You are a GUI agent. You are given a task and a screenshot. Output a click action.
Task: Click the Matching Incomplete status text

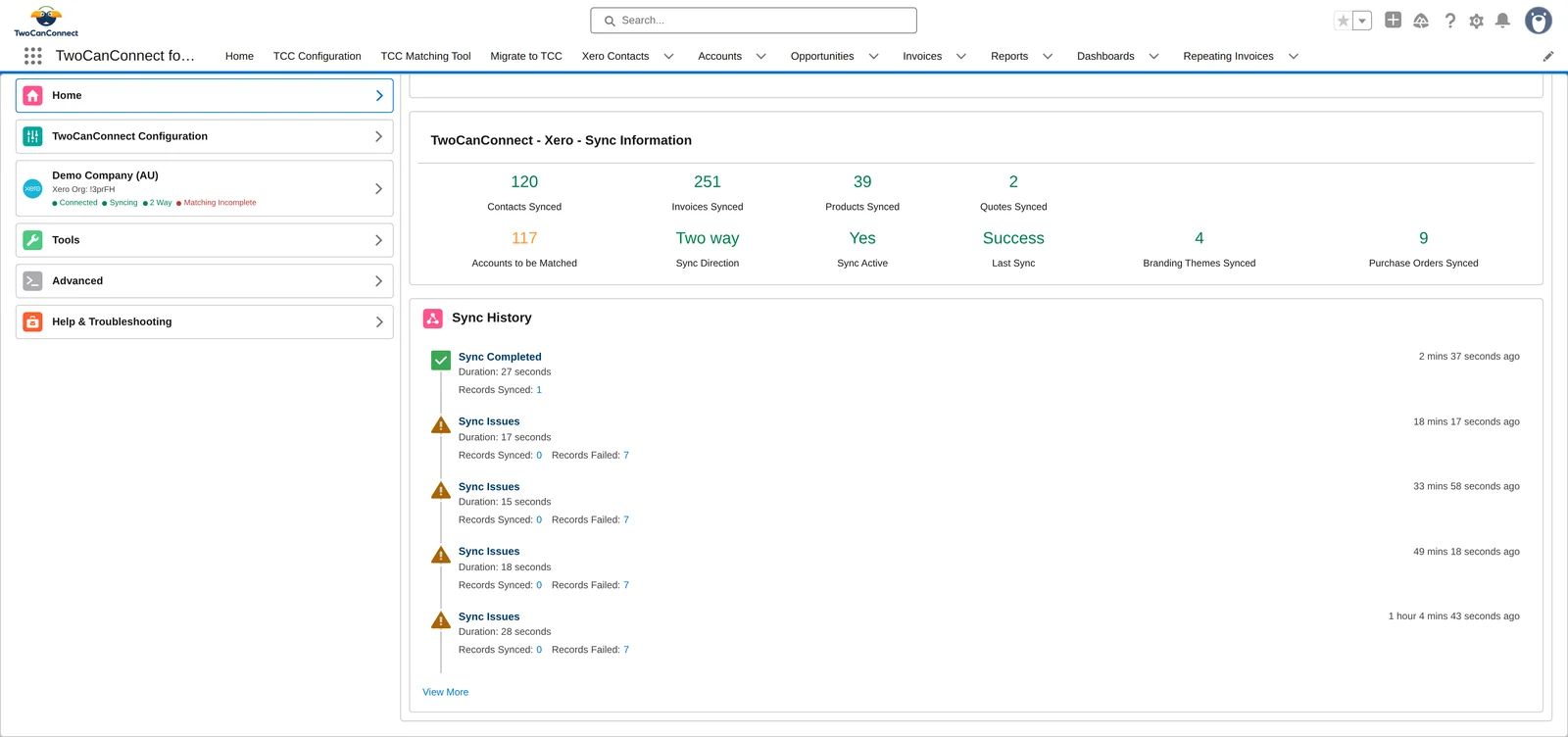pos(220,203)
